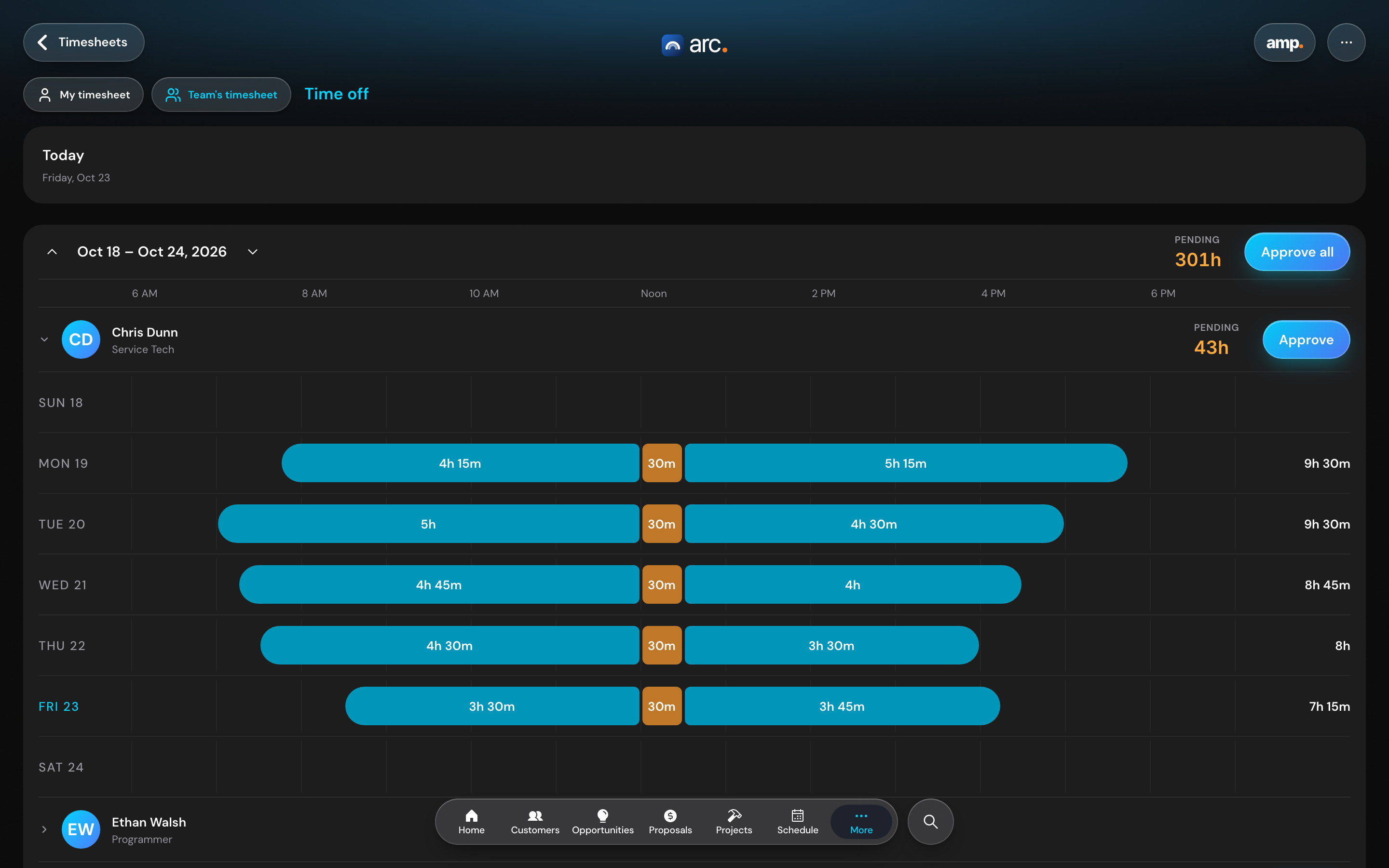Open search with the magnifier button
The height and width of the screenshot is (868, 1389).
(930, 822)
